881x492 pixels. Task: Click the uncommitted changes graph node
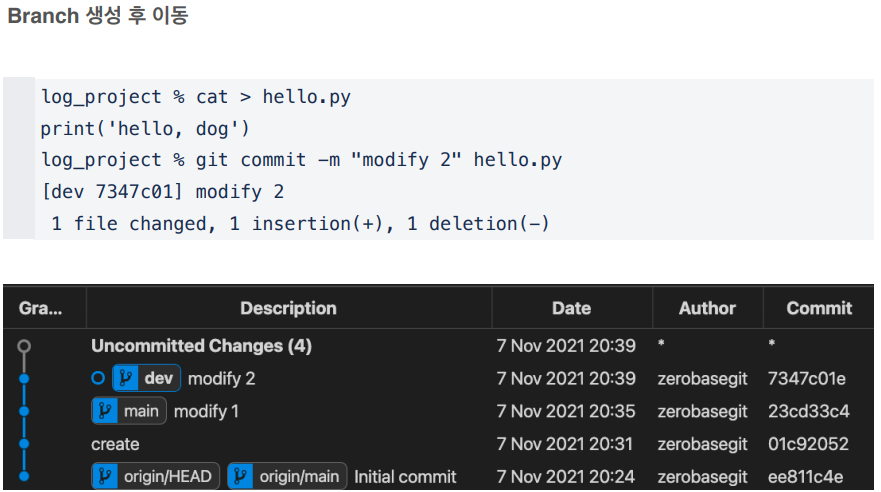[x=24, y=346]
